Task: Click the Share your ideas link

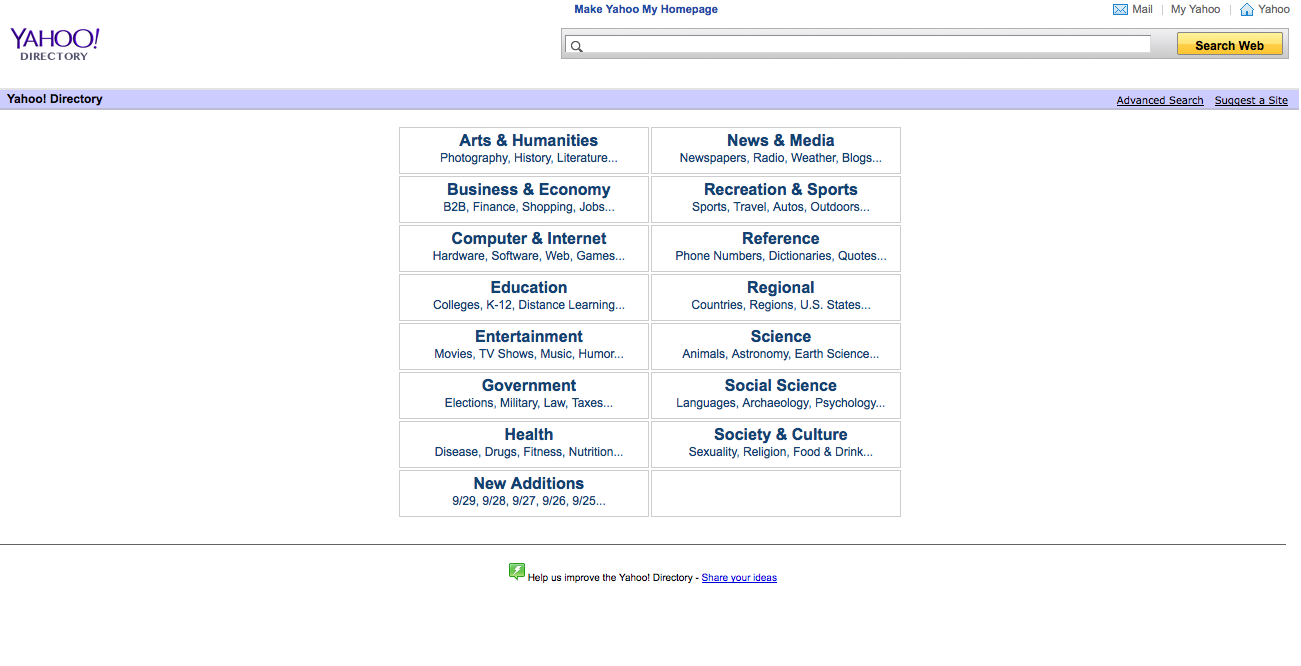Action: (739, 577)
